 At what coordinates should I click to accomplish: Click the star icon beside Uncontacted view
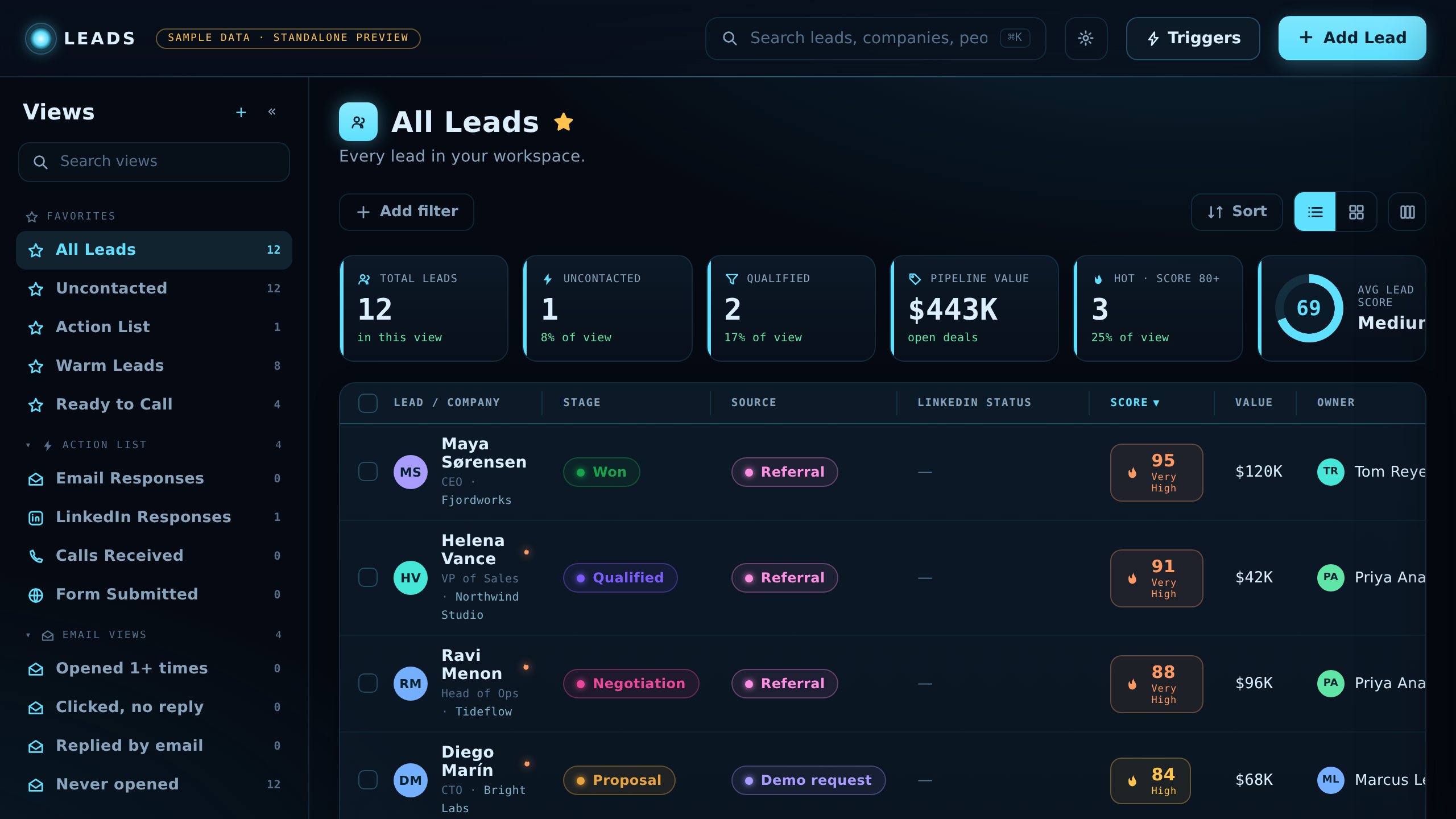pos(36,289)
